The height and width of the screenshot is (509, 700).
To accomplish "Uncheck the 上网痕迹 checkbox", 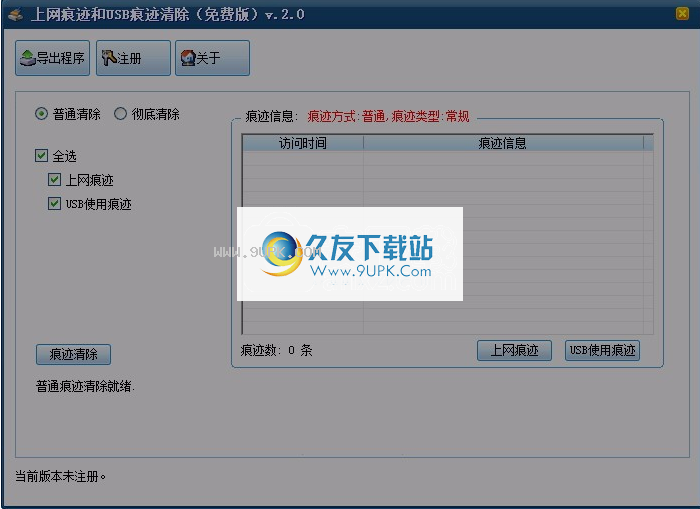I will click(x=54, y=179).
